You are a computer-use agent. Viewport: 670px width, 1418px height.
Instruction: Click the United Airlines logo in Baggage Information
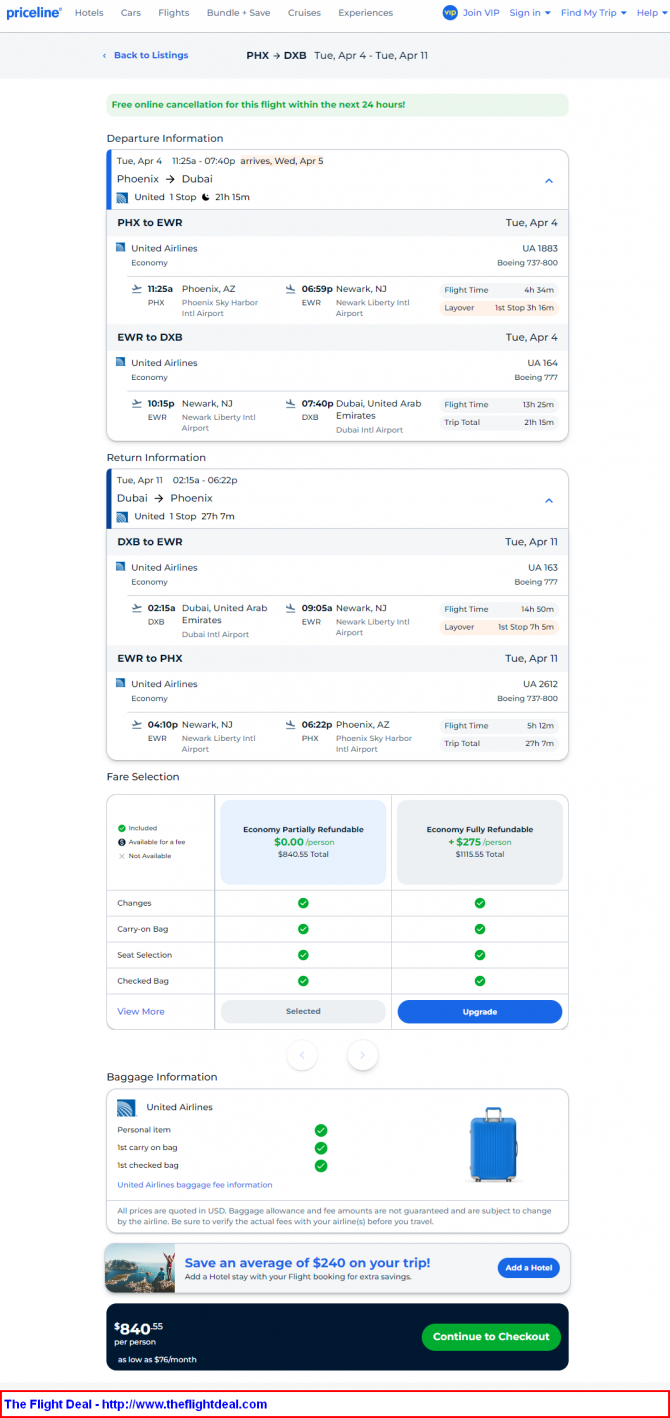126,1107
